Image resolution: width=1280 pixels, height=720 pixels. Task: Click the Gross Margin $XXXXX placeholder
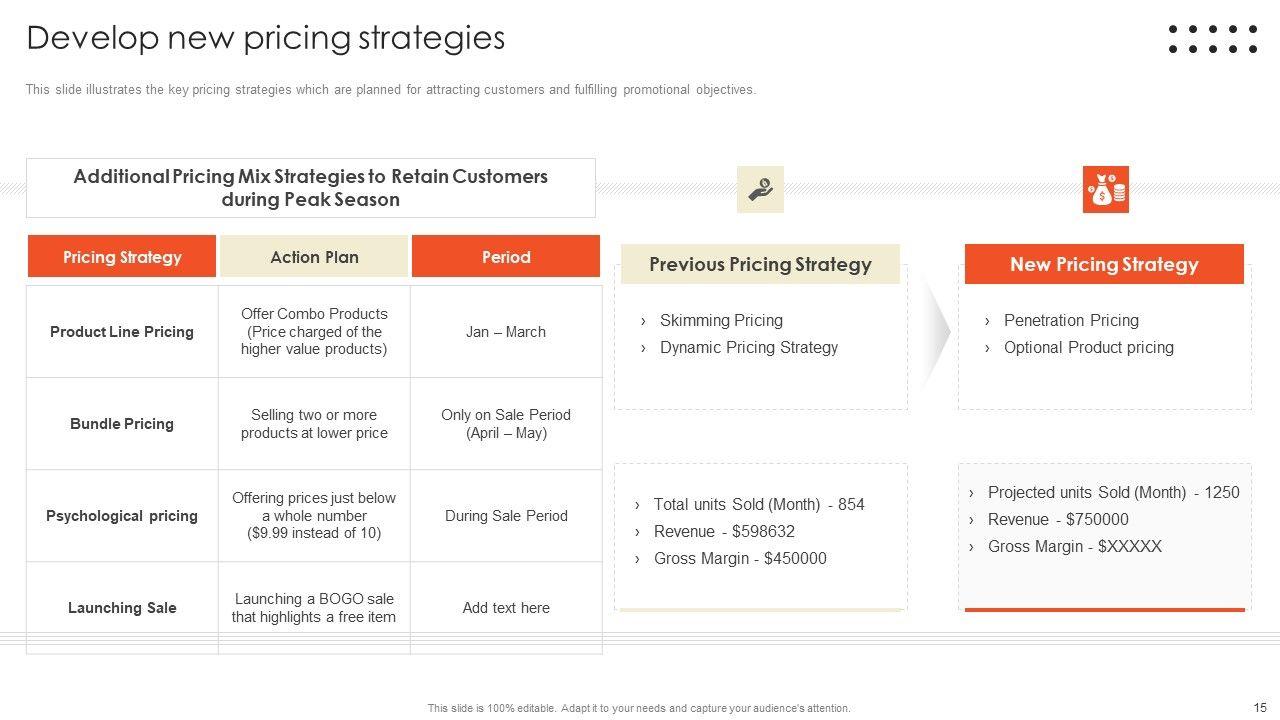click(1074, 547)
